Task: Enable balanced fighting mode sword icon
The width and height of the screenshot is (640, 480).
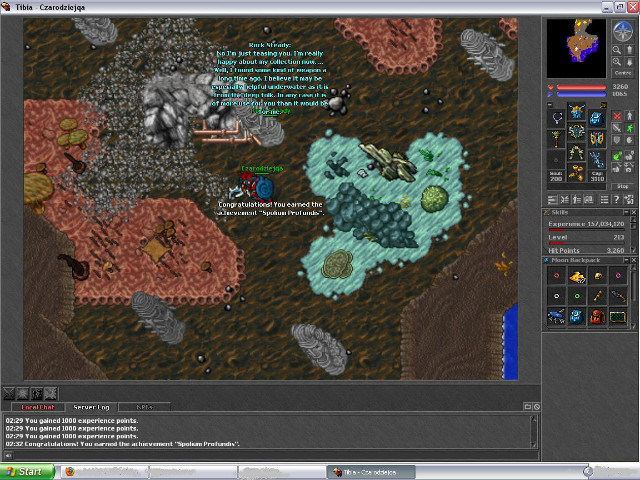Action: pyautogui.click(x=617, y=128)
